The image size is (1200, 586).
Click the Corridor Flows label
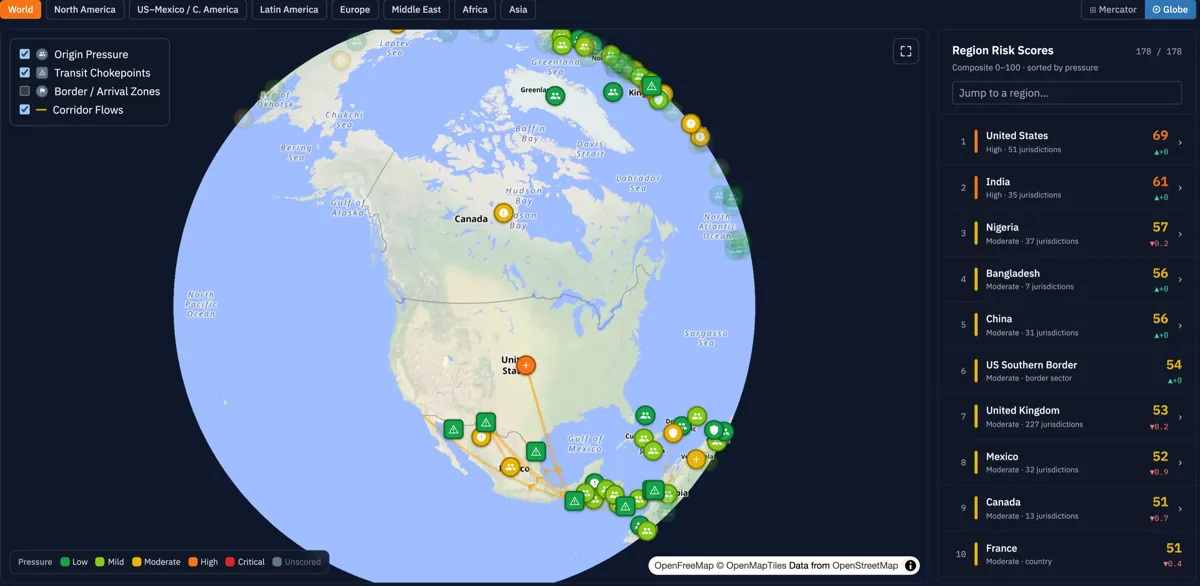click(x=88, y=110)
